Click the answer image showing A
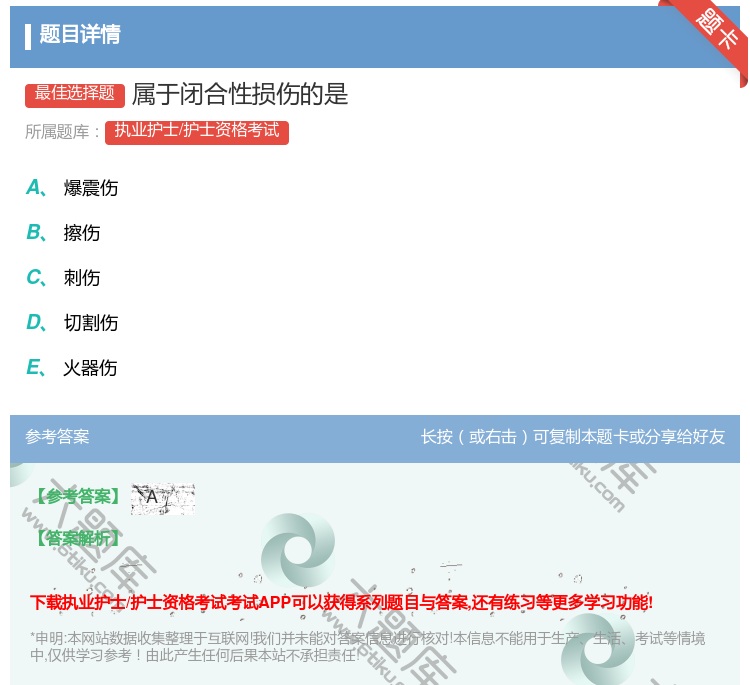Screen dimensions: 750x685 tap(163, 499)
